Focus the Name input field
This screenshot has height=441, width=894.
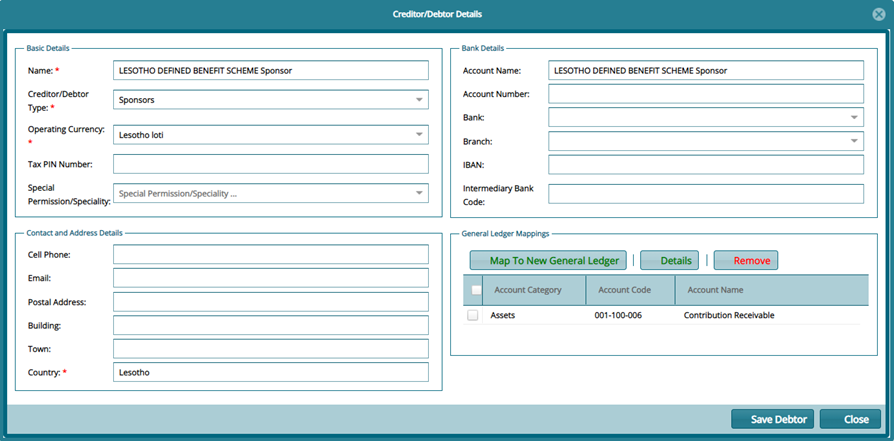pyautogui.click(x=271, y=71)
